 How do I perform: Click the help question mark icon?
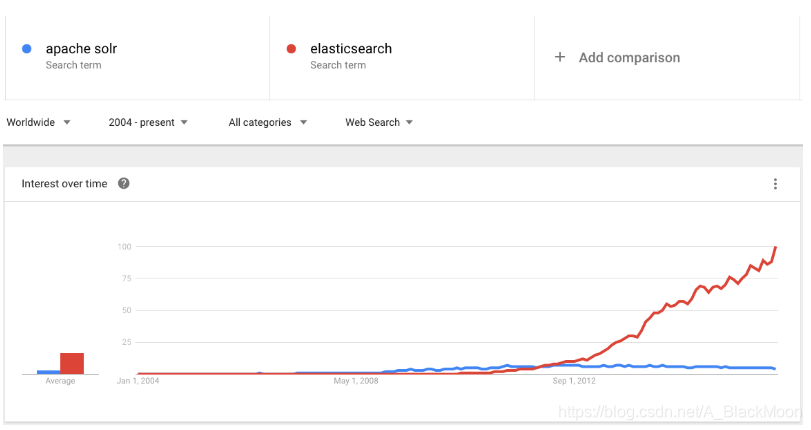coord(124,183)
